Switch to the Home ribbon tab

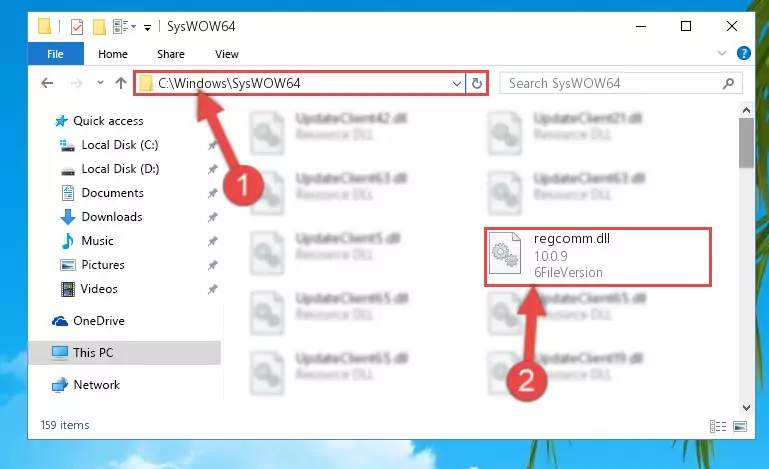point(113,54)
